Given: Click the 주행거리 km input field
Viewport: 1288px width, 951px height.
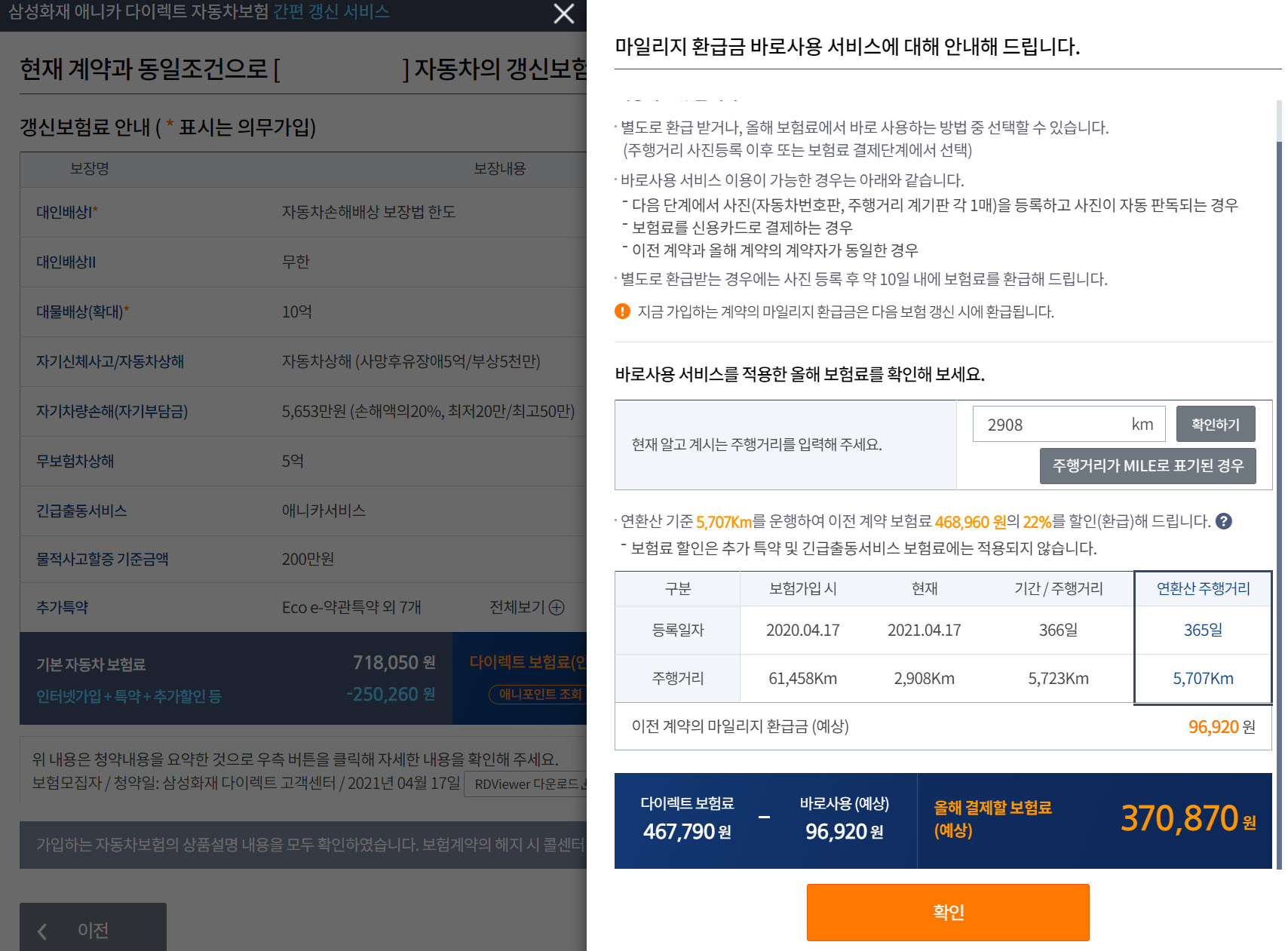Looking at the screenshot, I should point(1069,424).
